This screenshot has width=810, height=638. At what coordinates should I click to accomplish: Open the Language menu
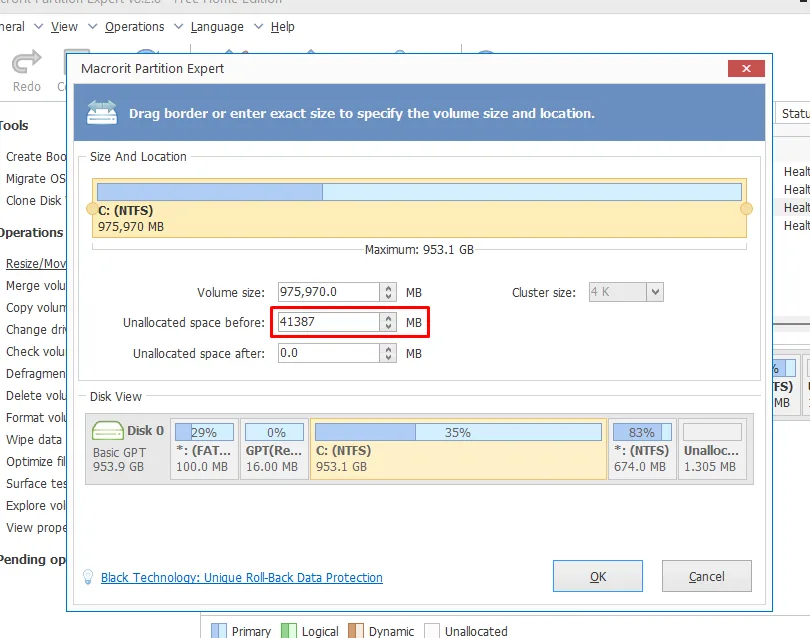coord(217,27)
